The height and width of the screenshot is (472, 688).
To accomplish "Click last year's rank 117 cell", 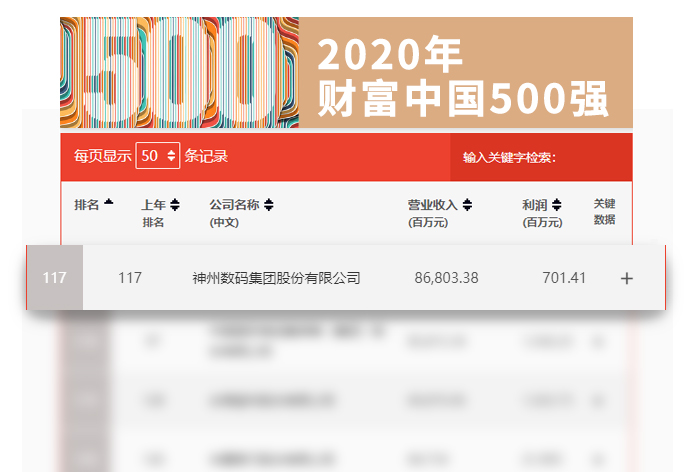I will 130,278.
